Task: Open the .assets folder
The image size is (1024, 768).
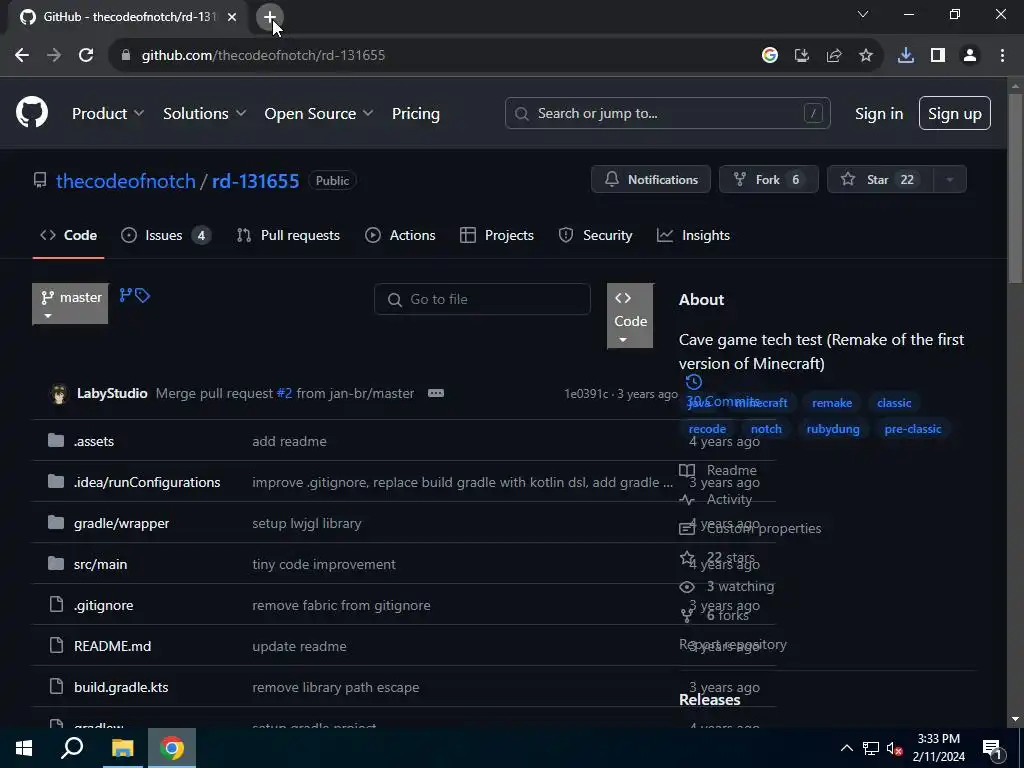Action: (x=94, y=441)
